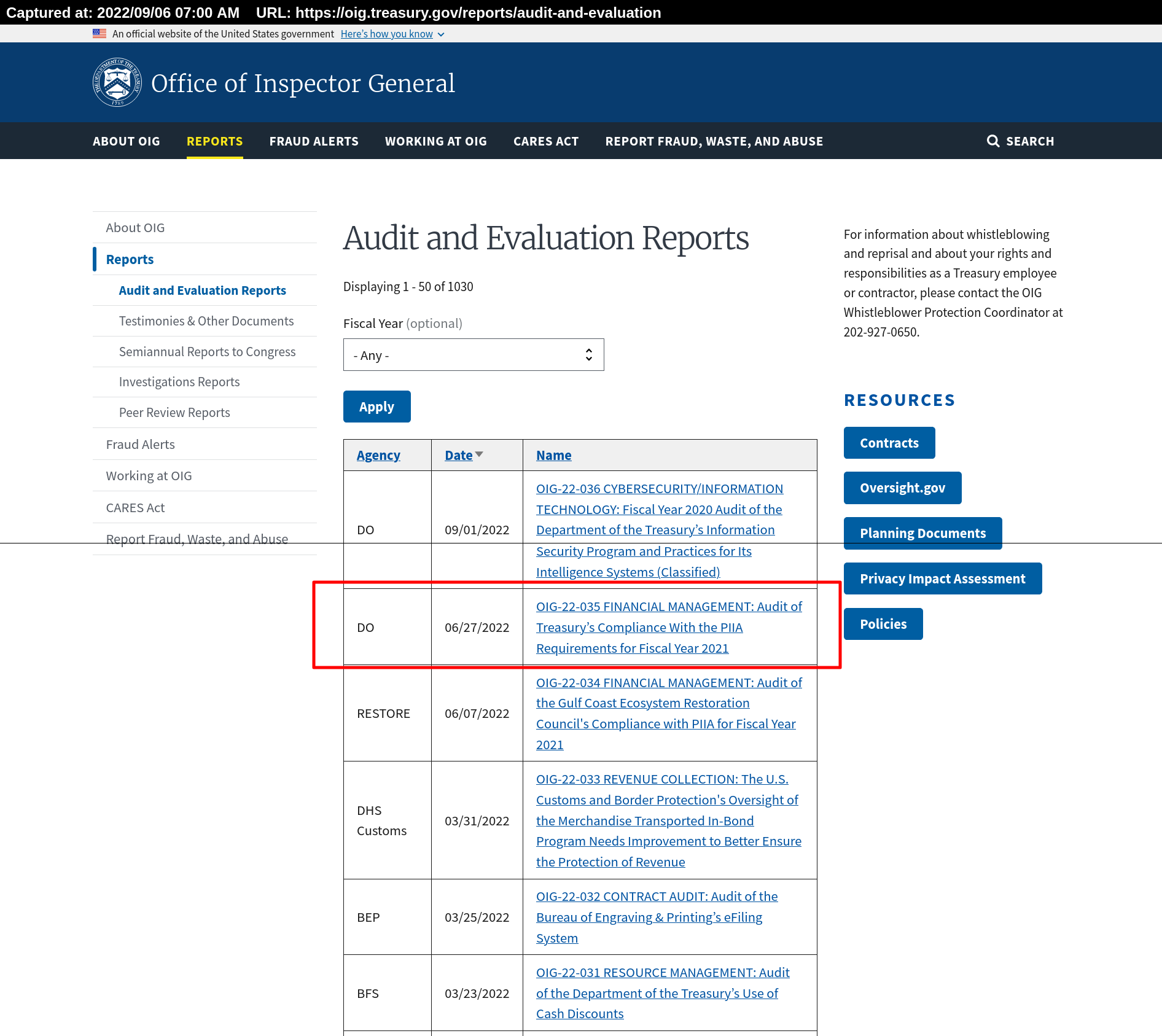Screen dimensions: 1162x1036
Task: Click the Office of Inspector General title
Action: point(303,83)
